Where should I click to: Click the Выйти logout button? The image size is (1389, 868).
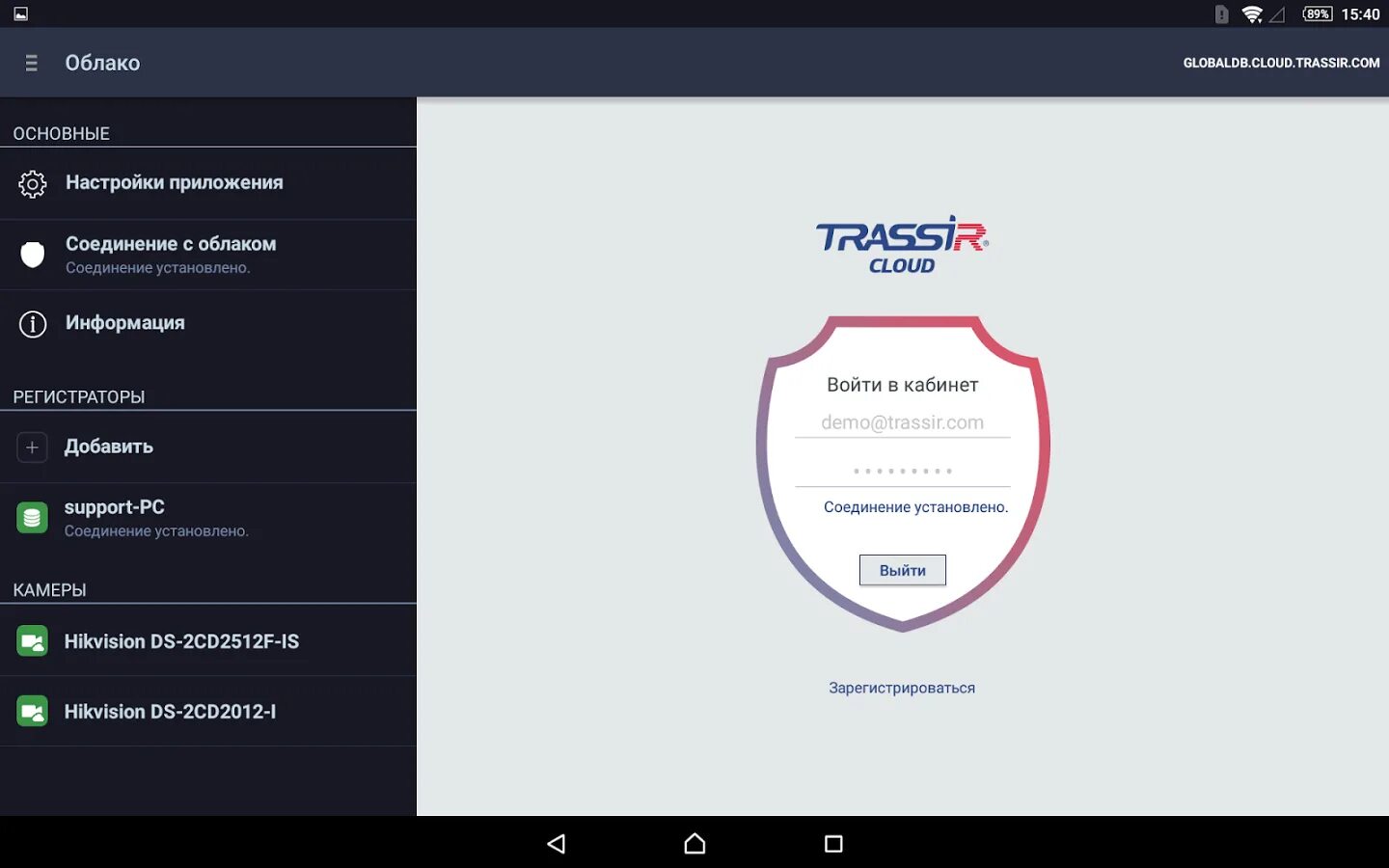[x=903, y=570]
